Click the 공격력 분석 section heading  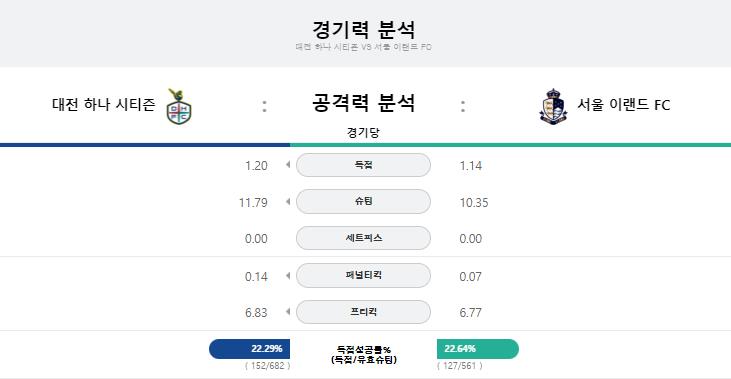pos(363,103)
